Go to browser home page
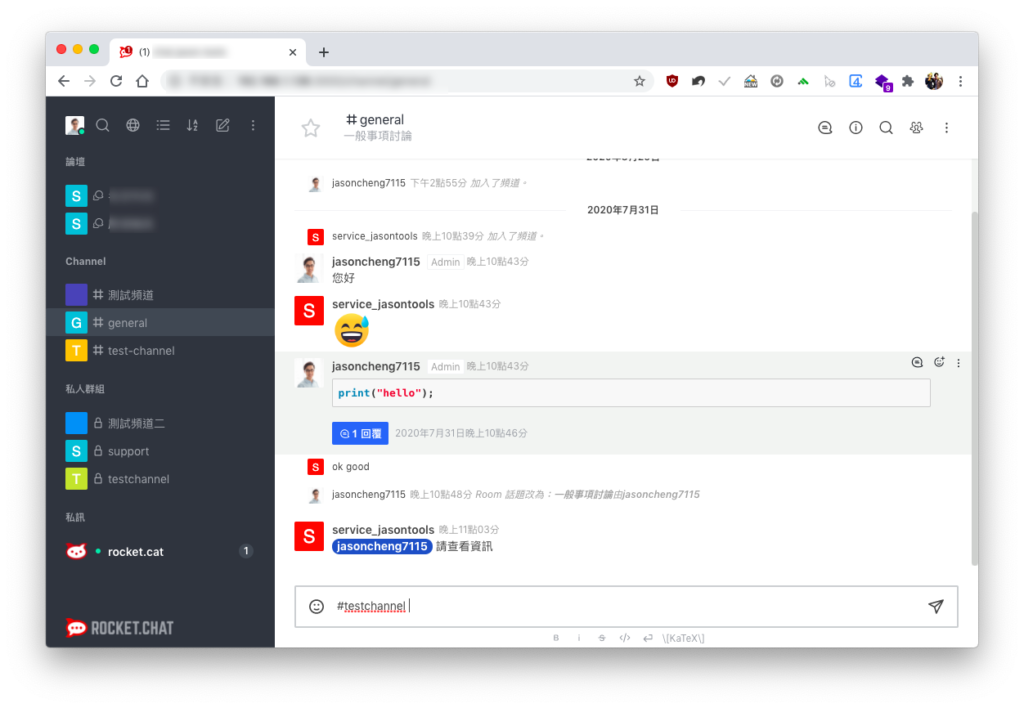 [142, 81]
